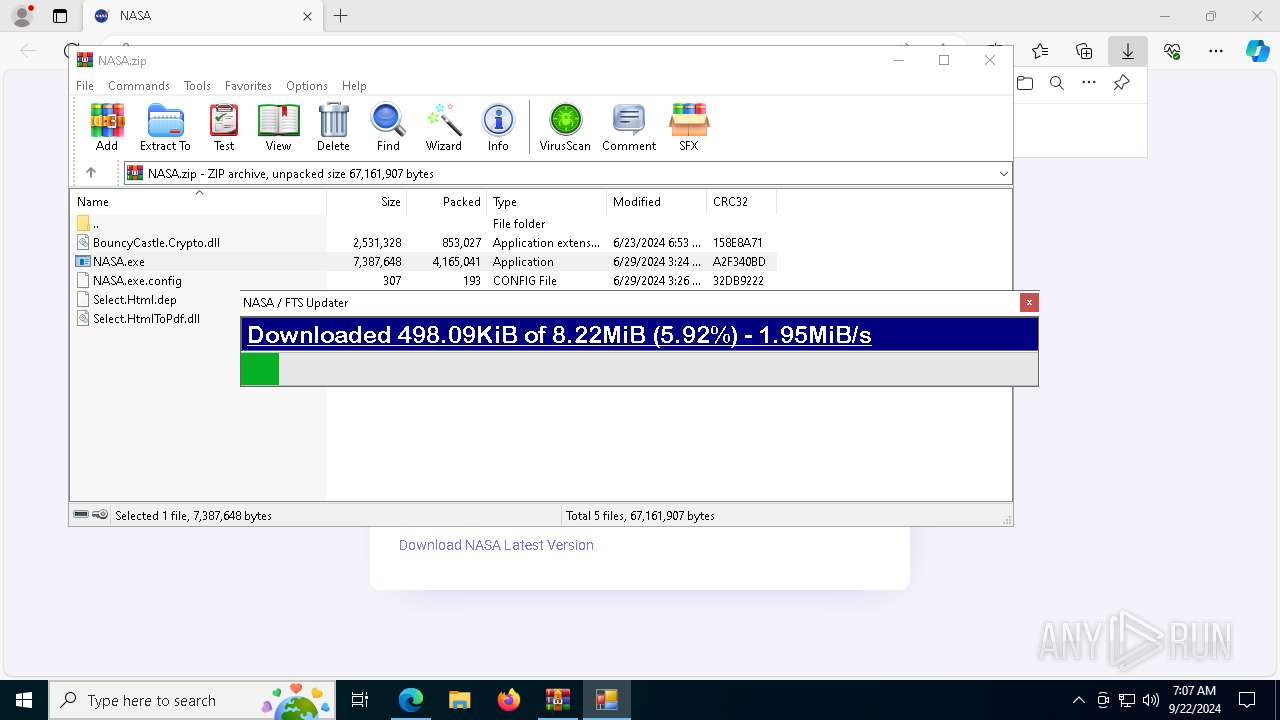Open the volume control in tray
The image size is (1280, 720).
tap(1150, 700)
